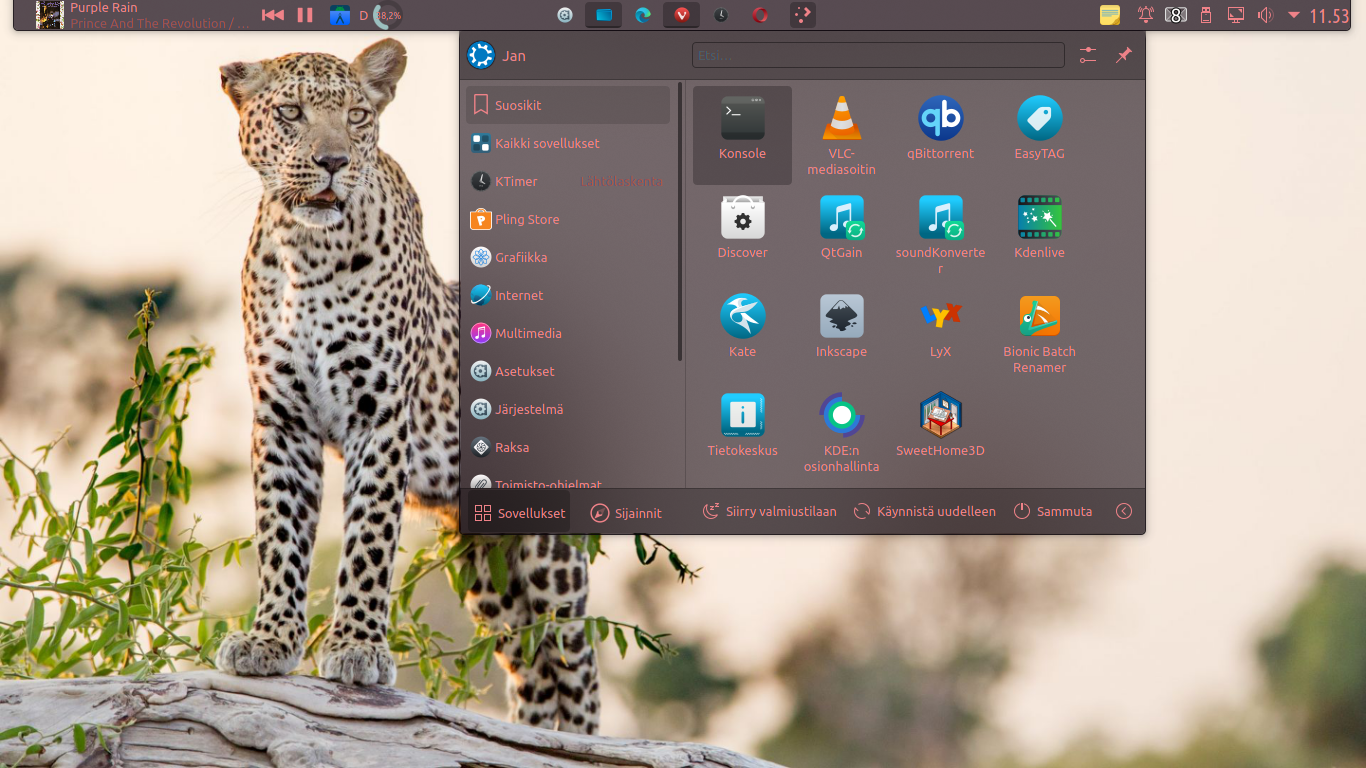Launch the Kate text editor
The image size is (1366, 768).
pos(742,318)
